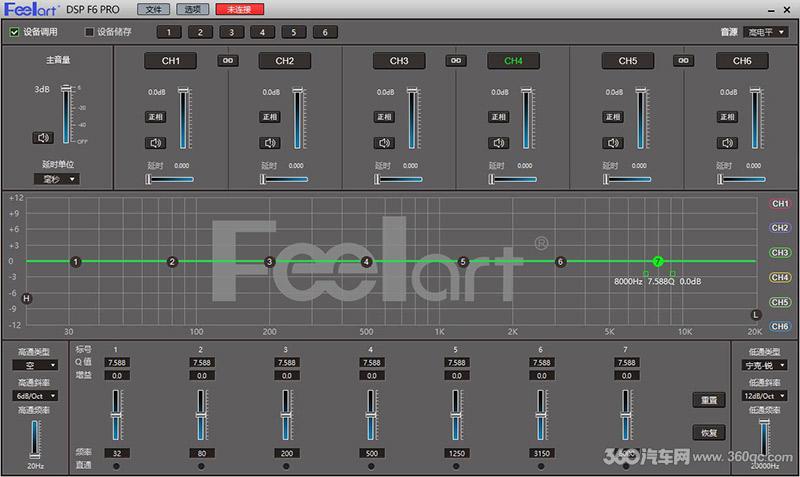This screenshot has width=800, height=477.
Task: Mute CH5 with its speaker icon
Action: [x=613, y=143]
